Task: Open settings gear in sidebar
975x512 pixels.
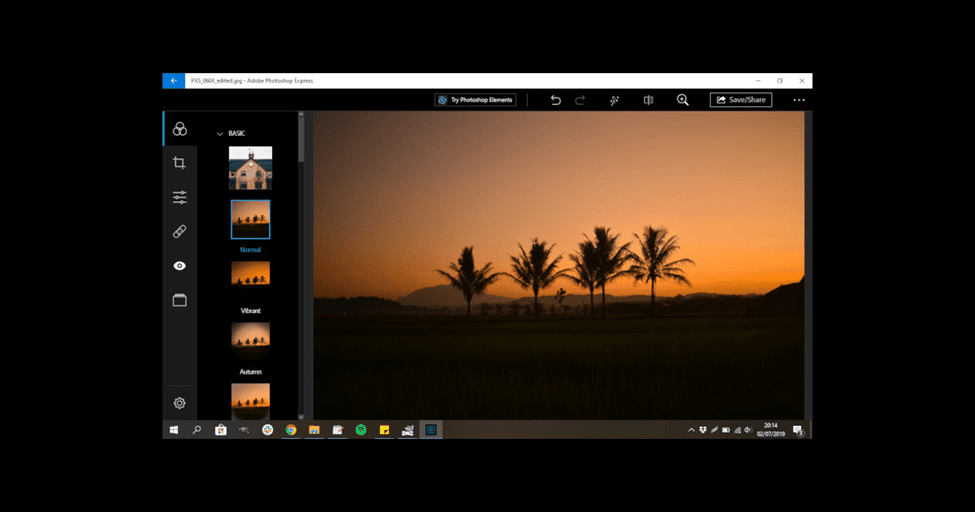Action: (180, 403)
